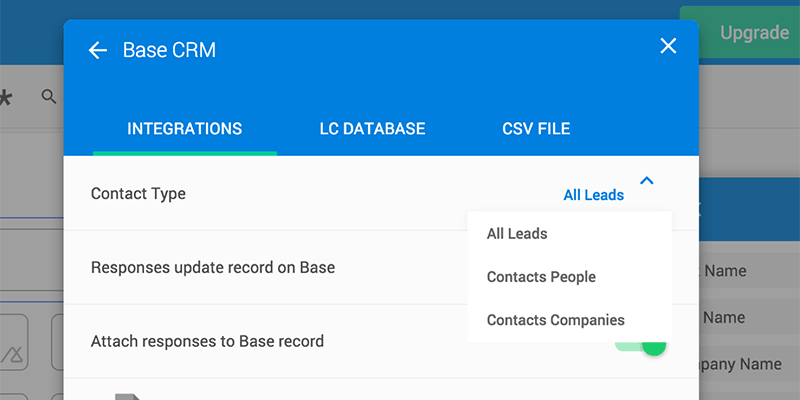The width and height of the screenshot is (800, 400).
Task: Toggle Attach responses to Base record switch
Action: coord(641,347)
